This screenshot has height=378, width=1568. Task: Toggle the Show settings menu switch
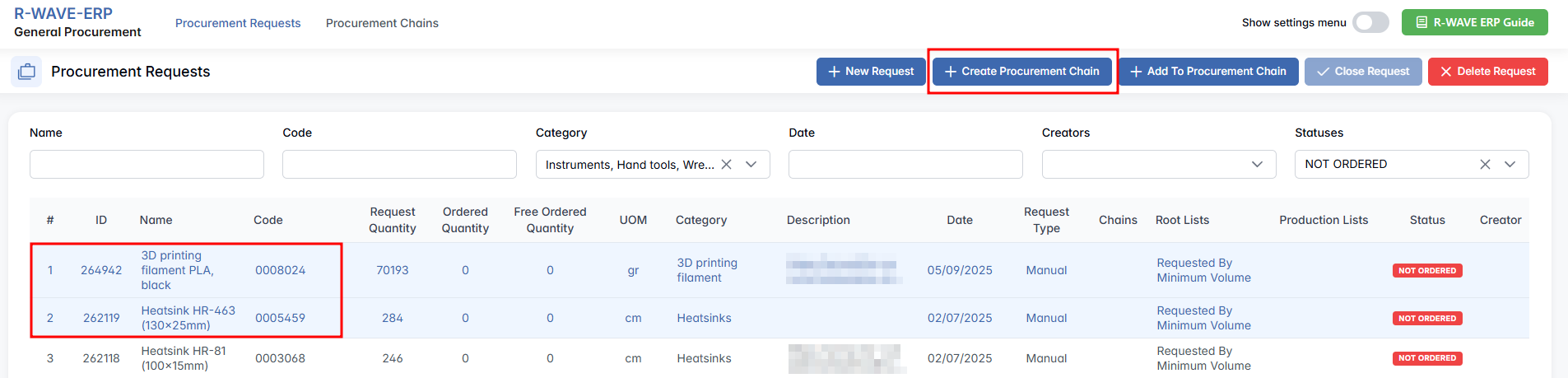pyautogui.click(x=1370, y=22)
